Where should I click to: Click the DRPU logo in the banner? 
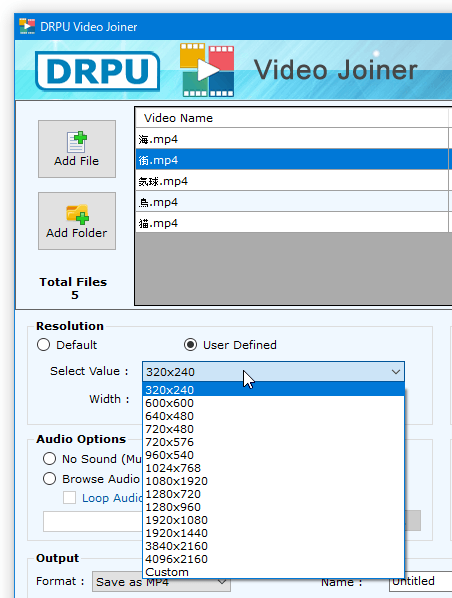pyautogui.click(x=97, y=71)
